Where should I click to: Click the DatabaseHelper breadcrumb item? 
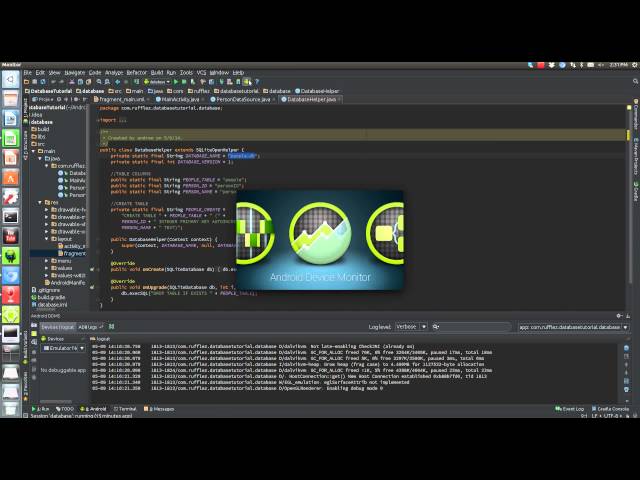(x=317, y=91)
